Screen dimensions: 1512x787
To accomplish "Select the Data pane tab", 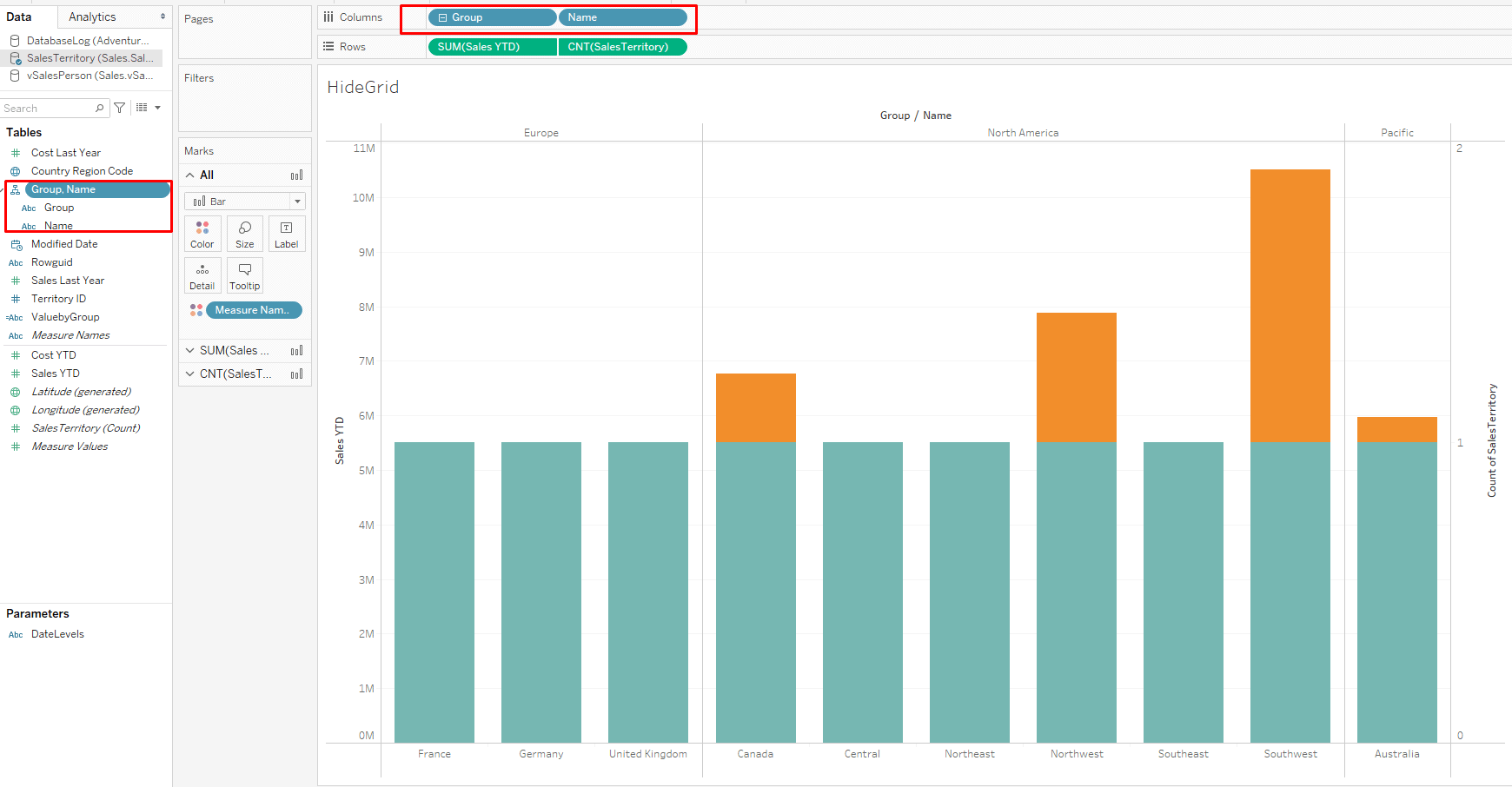I will click(19, 16).
